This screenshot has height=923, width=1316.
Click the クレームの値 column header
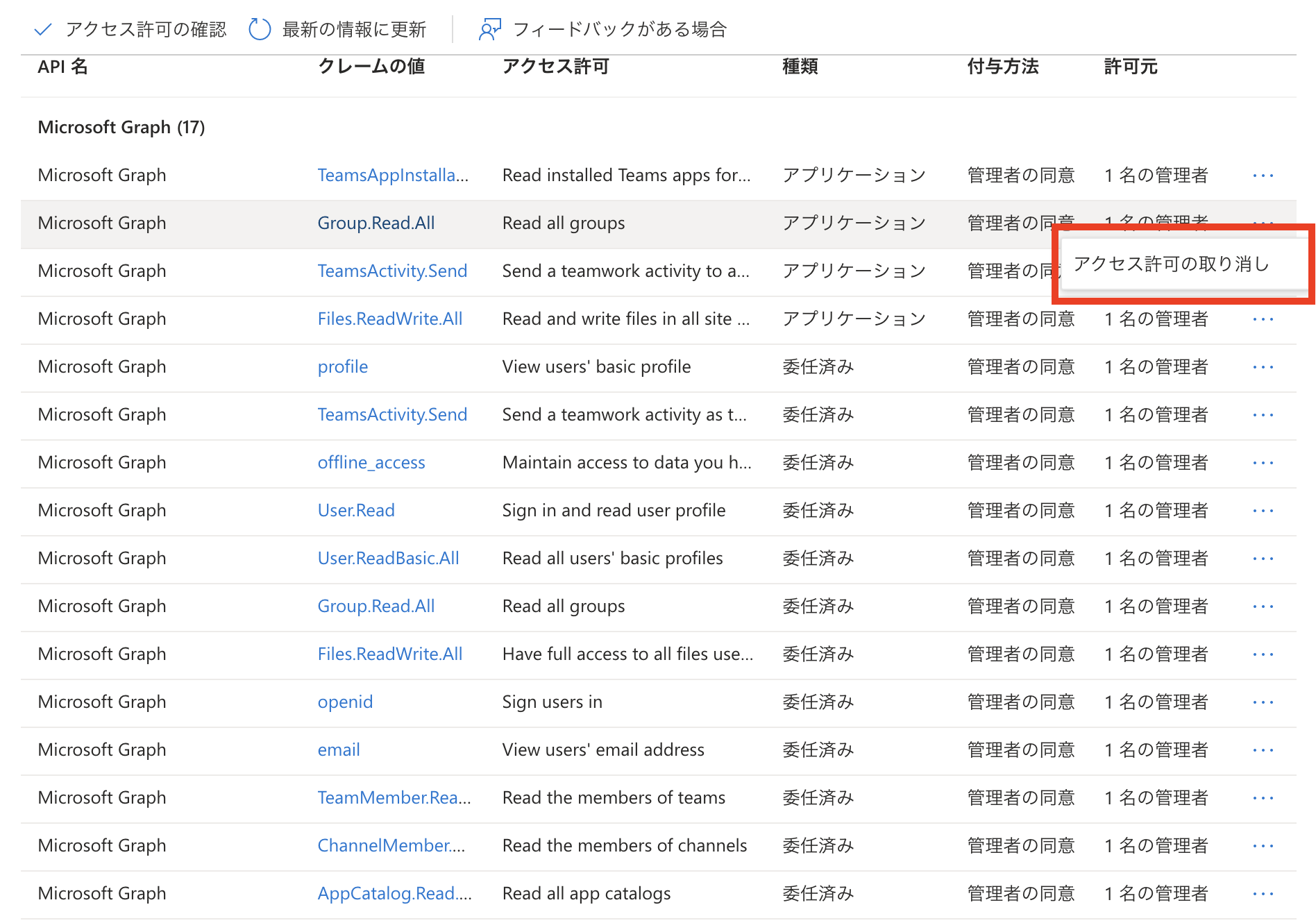(x=371, y=67)
